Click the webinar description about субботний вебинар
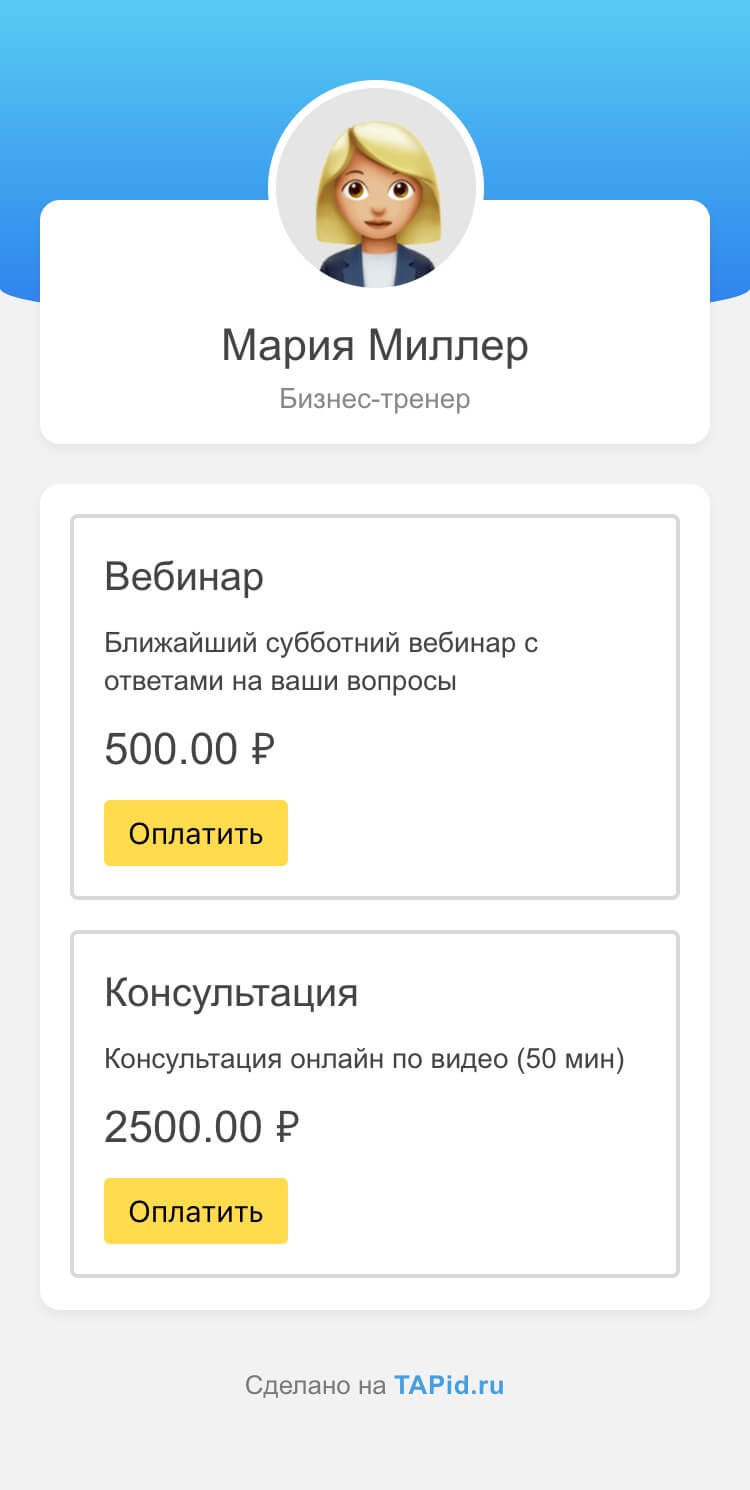This screenshot has width=750, height=1490. tap(320, 662)
